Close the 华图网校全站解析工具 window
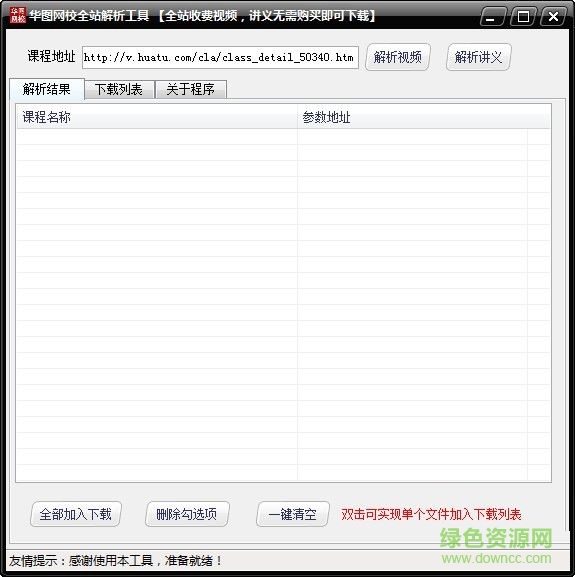This screenshot has height=577, width=575. 553,17
